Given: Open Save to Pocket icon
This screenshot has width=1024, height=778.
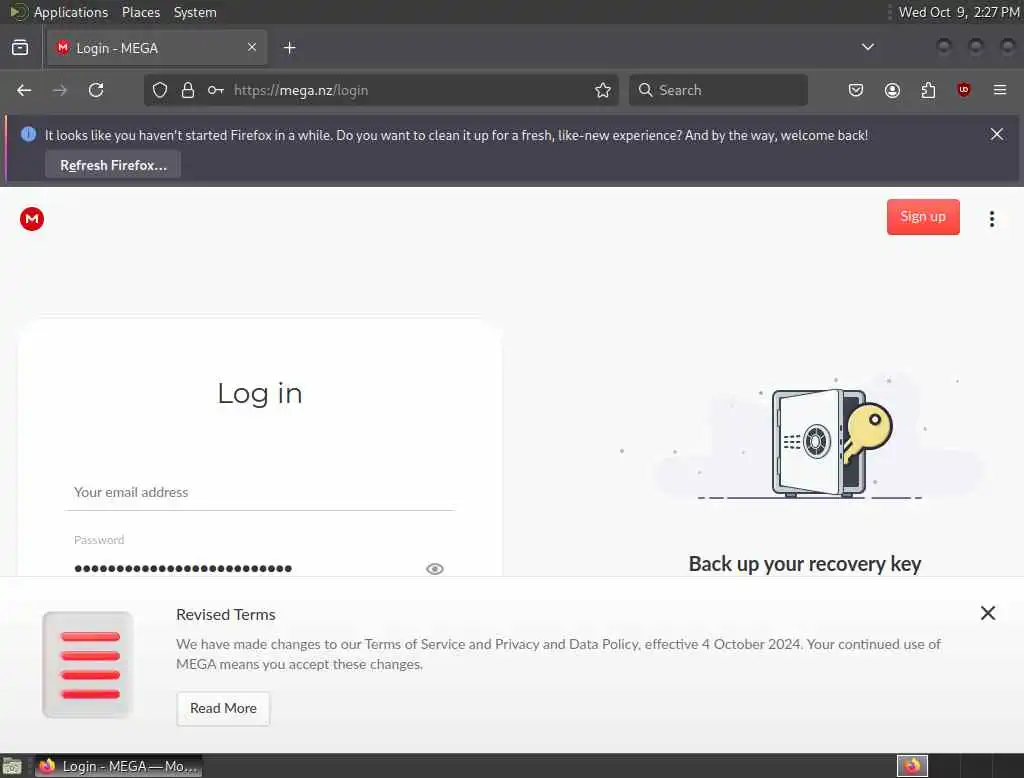Looking at the screenshot, I should [856, 90].
